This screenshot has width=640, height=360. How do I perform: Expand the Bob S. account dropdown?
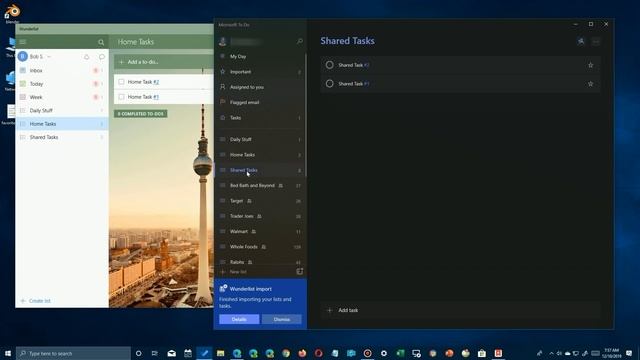49,57
